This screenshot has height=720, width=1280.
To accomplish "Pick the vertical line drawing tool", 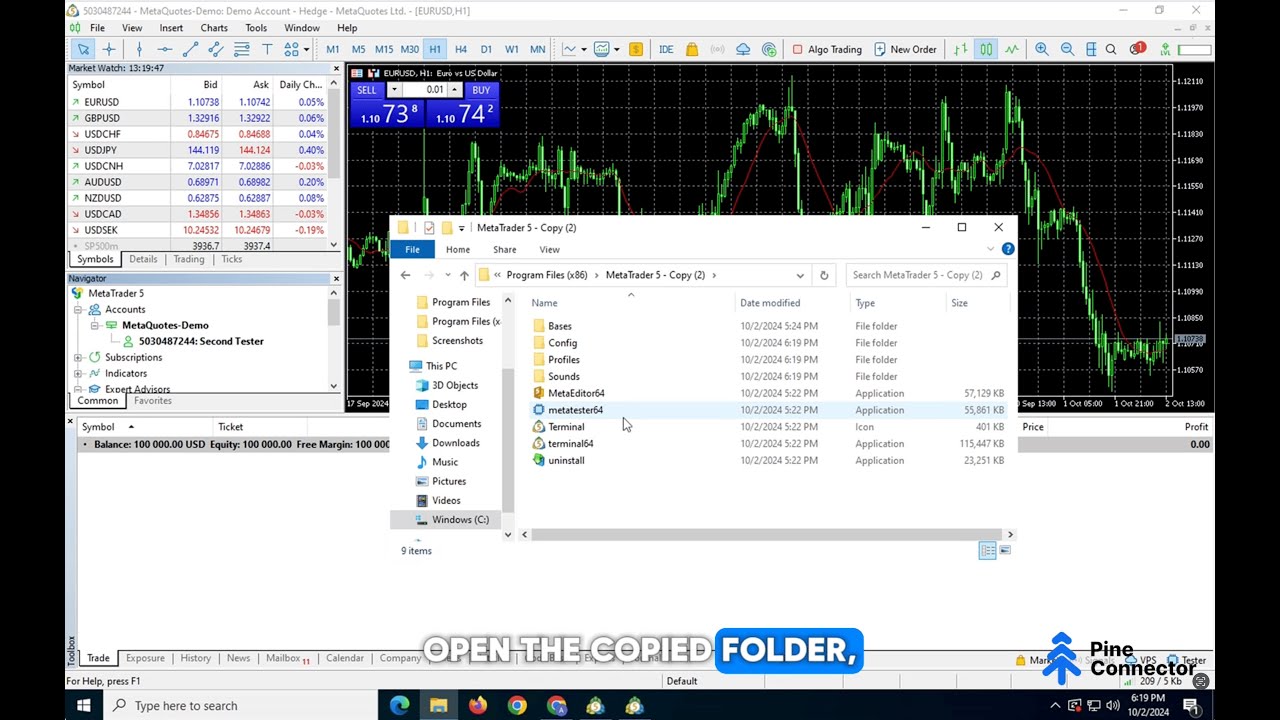I will point(139,49).
